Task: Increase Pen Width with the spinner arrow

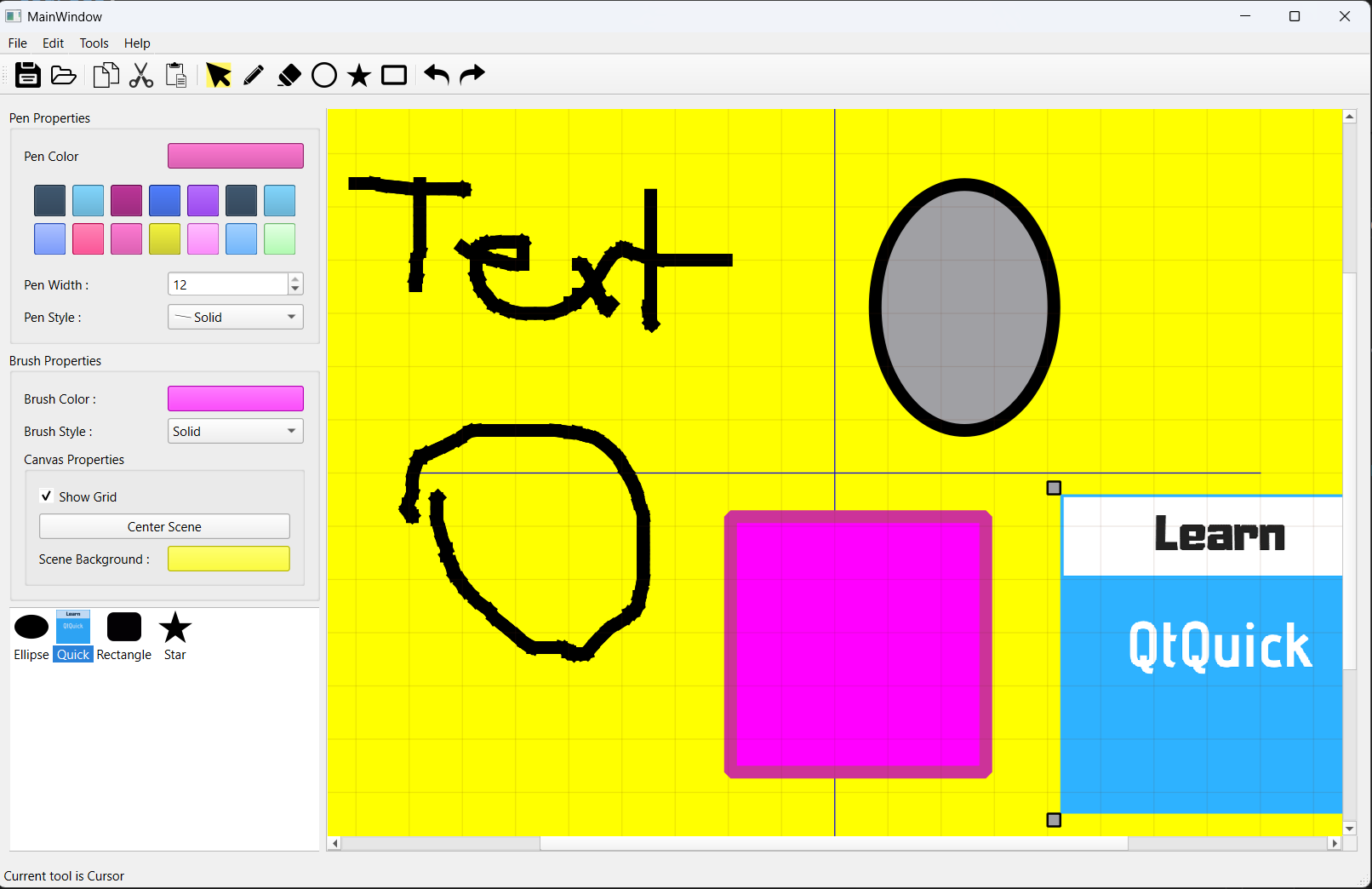Action: 294,279
